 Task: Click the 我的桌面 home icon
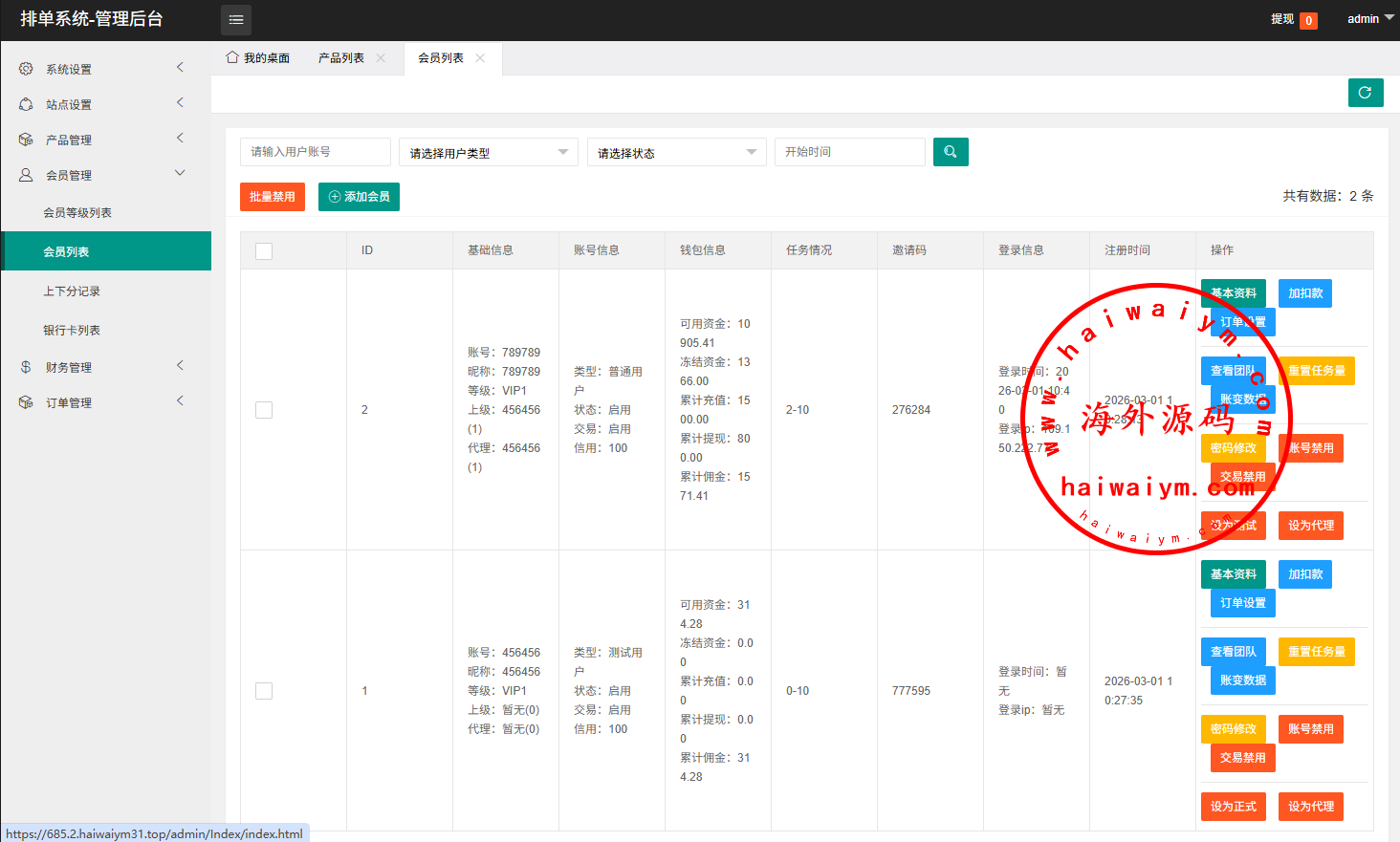click(x=232, y=57)
